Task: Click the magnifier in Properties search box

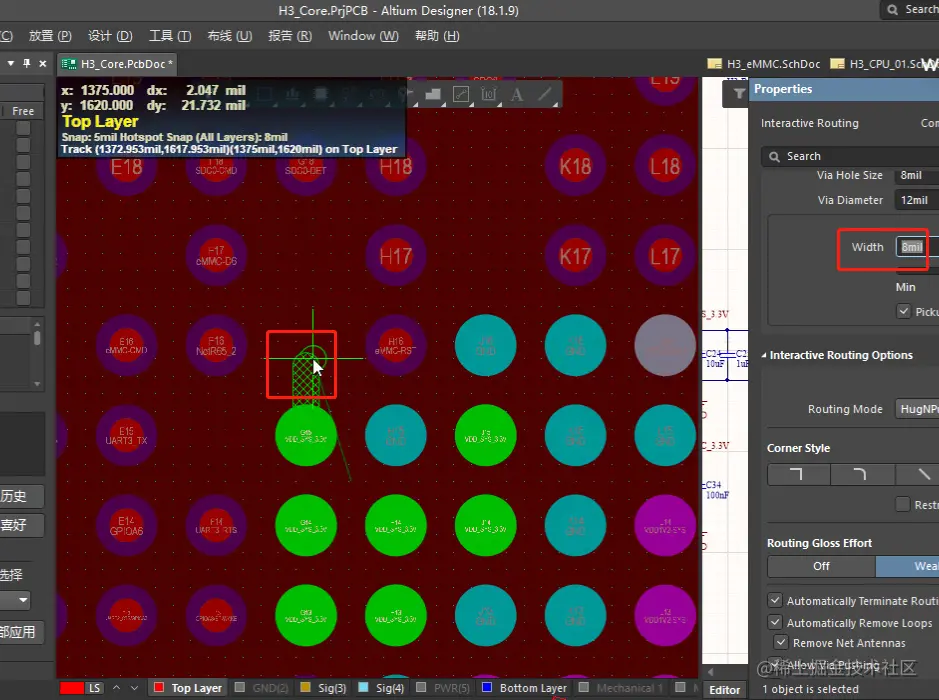Action: point(774,156)
